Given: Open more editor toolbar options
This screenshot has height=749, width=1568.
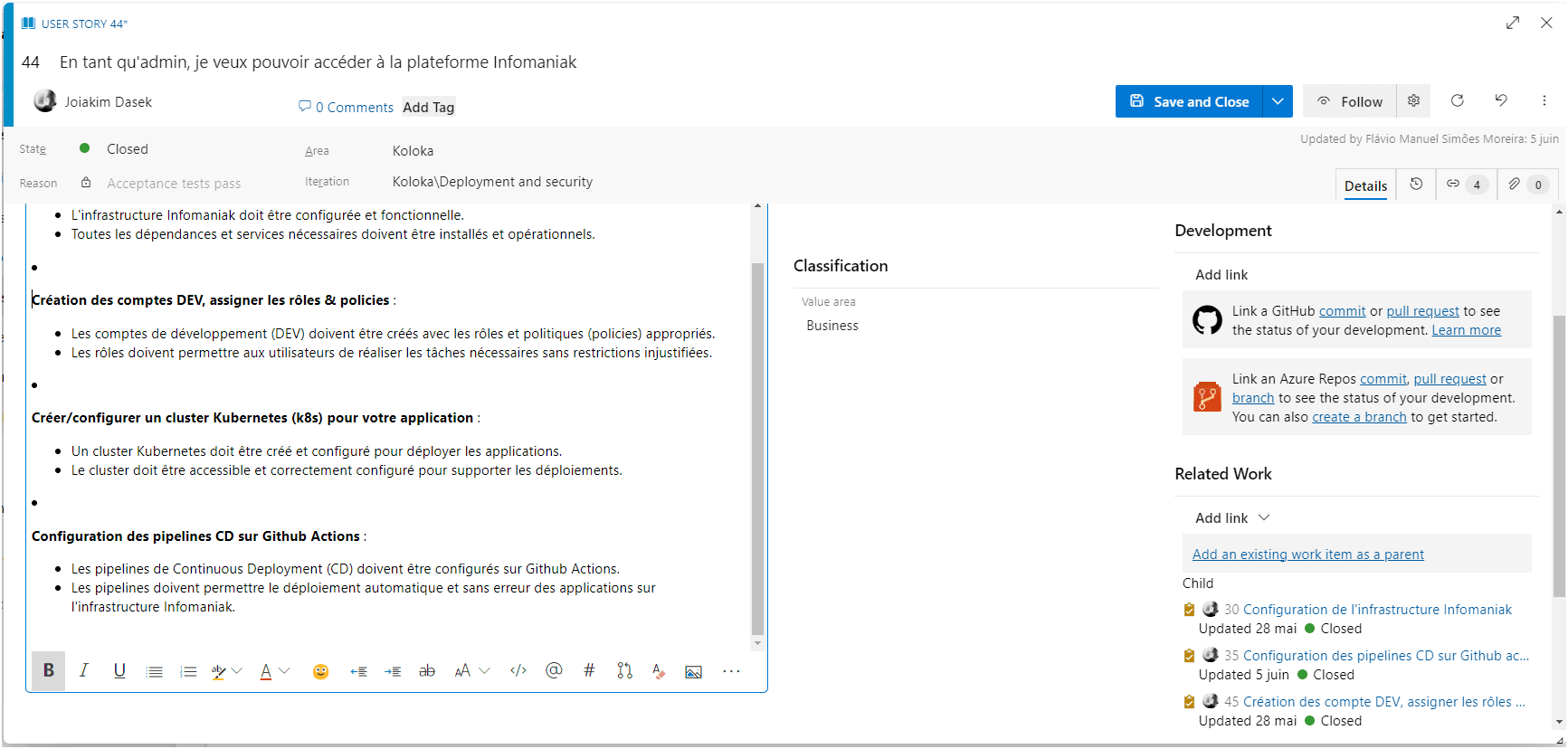Looking at the screenshot, I should point(731,671).
